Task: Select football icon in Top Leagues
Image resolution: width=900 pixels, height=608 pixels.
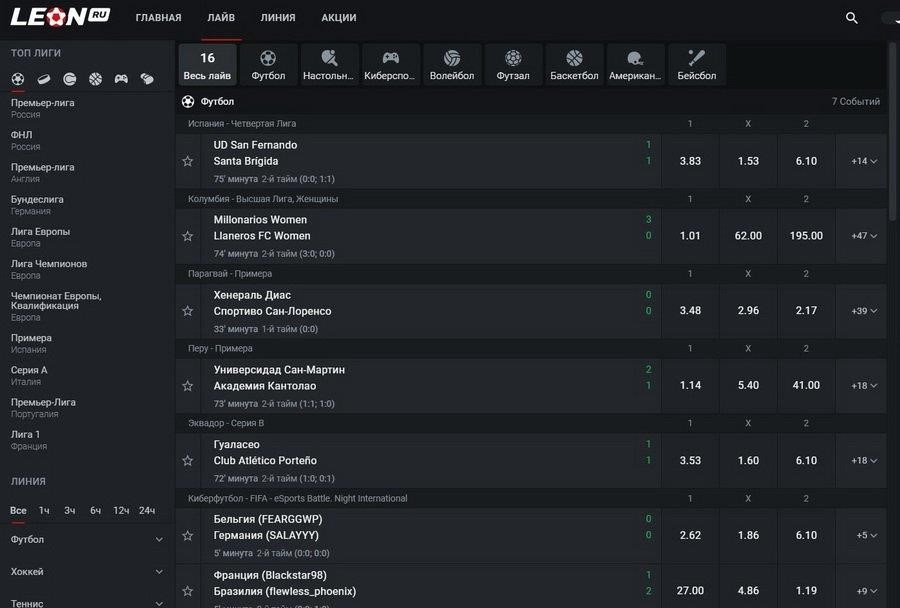Action: pos(18,79)
